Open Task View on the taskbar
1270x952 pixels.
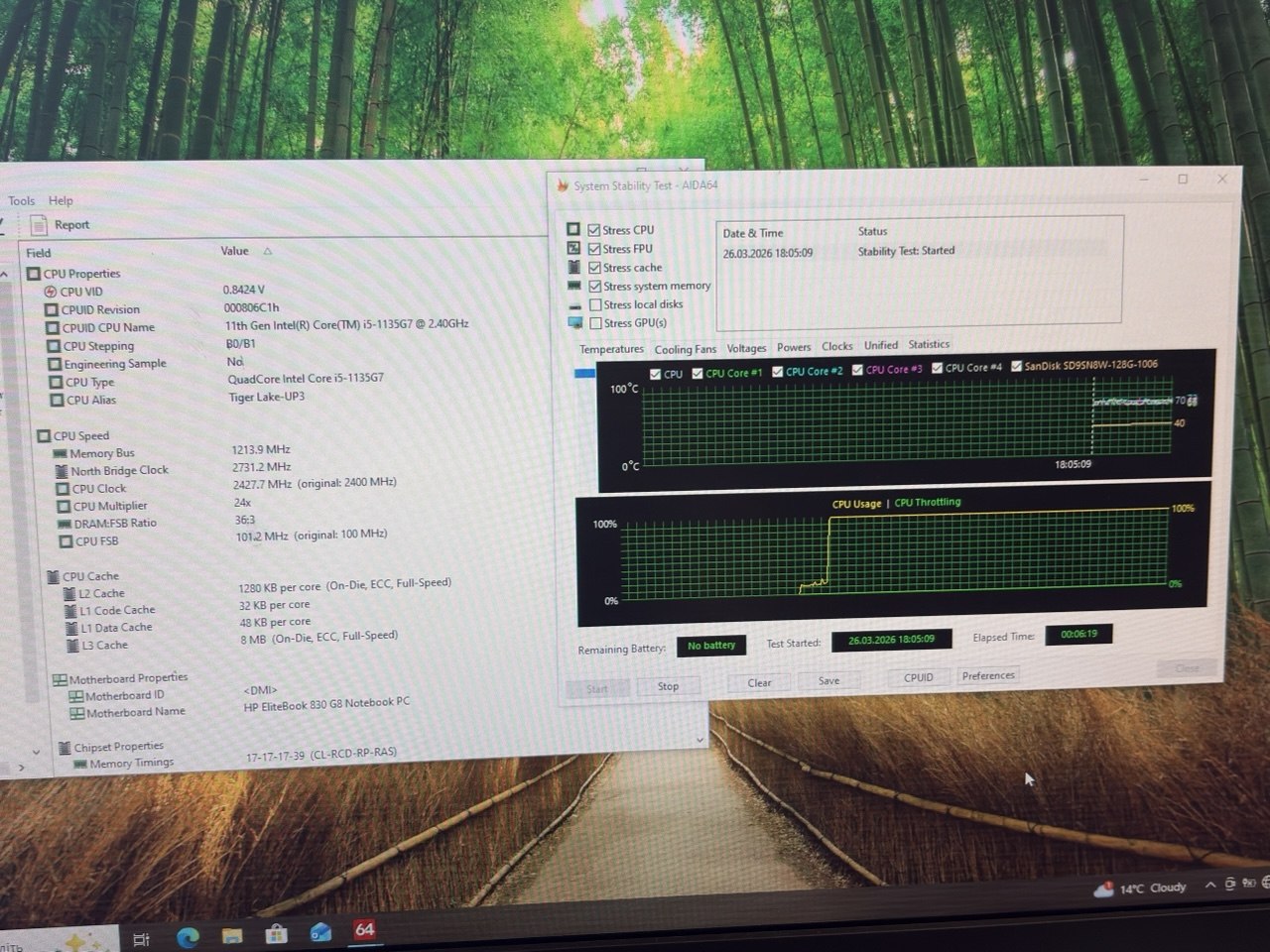click(x=141, y=939)
